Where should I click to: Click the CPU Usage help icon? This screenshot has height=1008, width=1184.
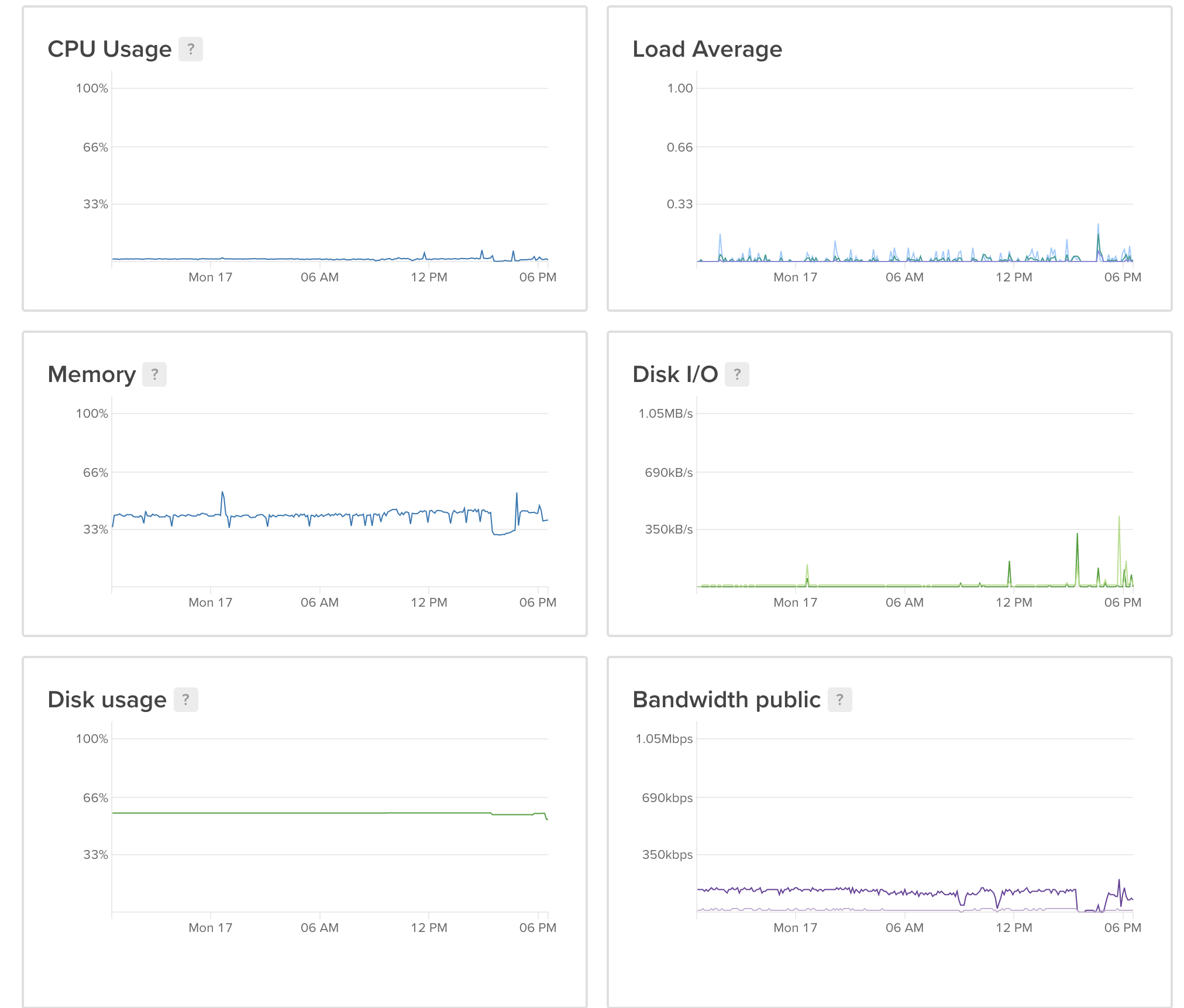[x=190, y=49]
